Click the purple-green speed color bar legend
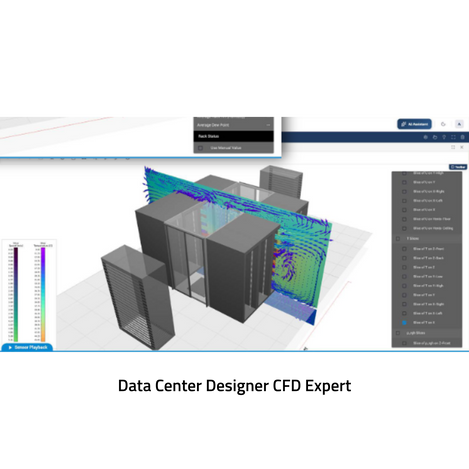Viewport: 469px width, 469px height. coord(16,294)
